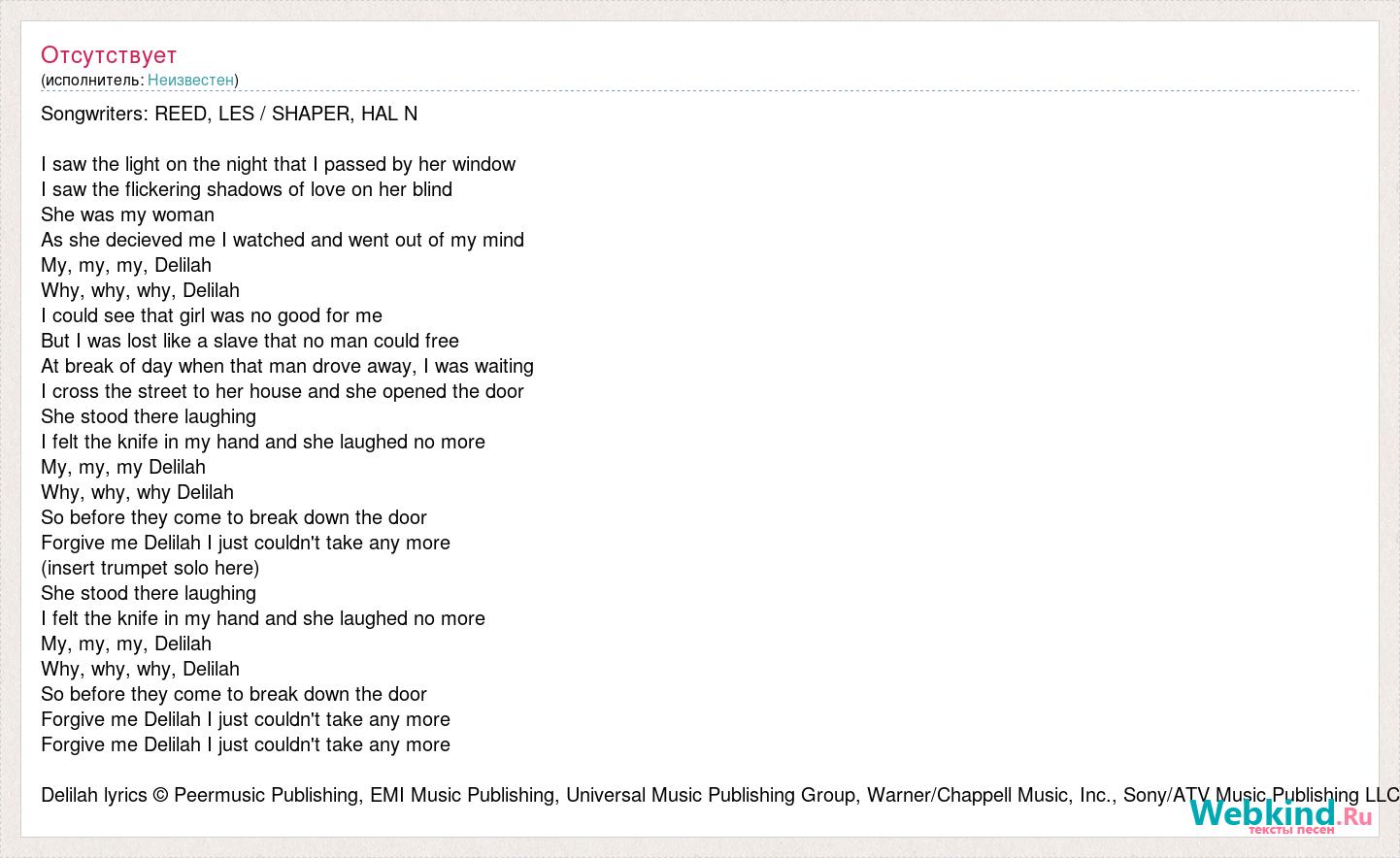Click the 'She was my woman' line
Viewport: 1400px width, 858px height.
click(x=127, y=214)
